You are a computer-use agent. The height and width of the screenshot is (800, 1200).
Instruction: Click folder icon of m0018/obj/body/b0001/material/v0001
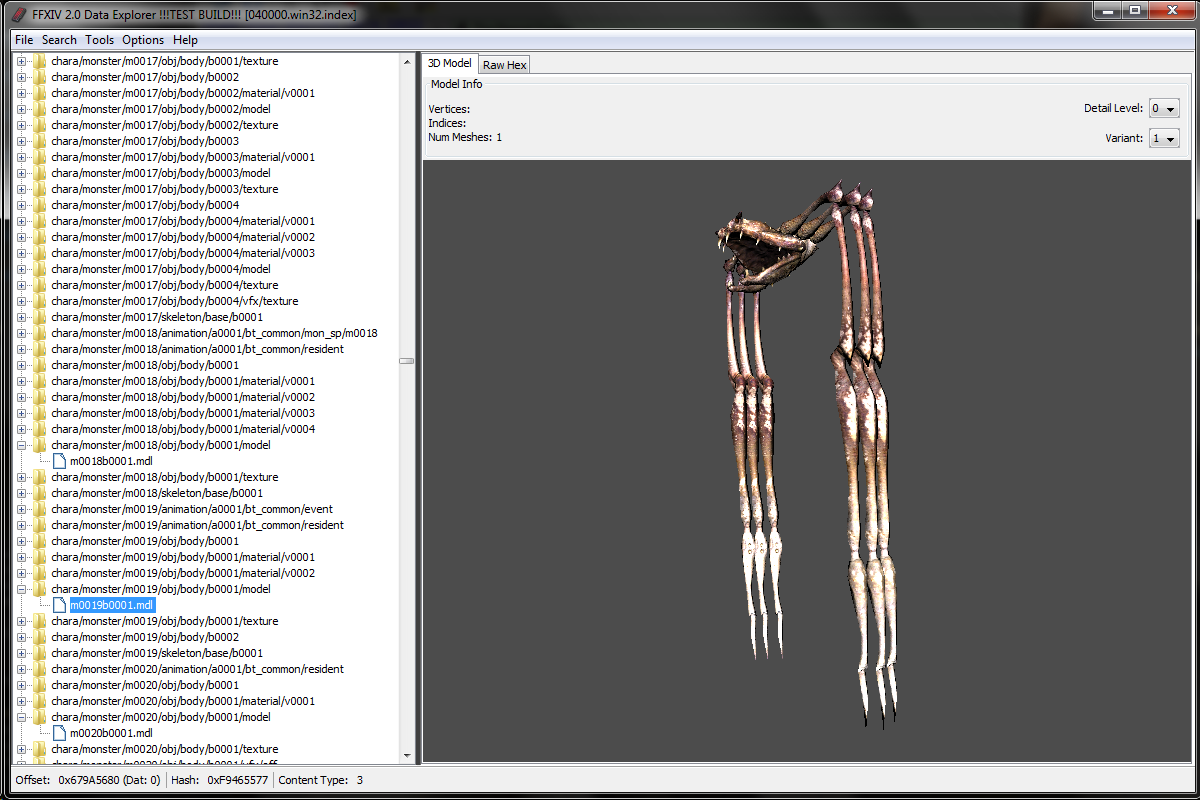pyautogui.click(x=40, y=381)
